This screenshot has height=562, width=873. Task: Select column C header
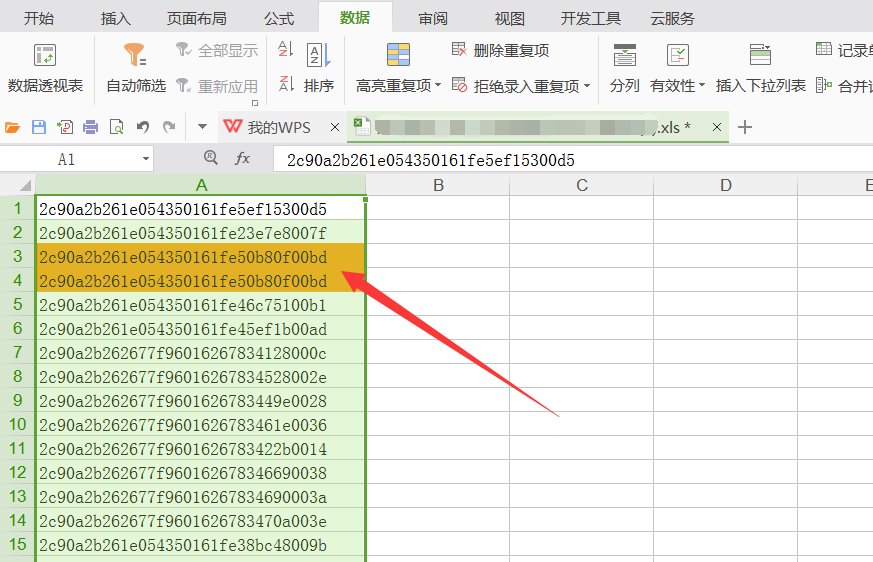click(x=582, y=185)
